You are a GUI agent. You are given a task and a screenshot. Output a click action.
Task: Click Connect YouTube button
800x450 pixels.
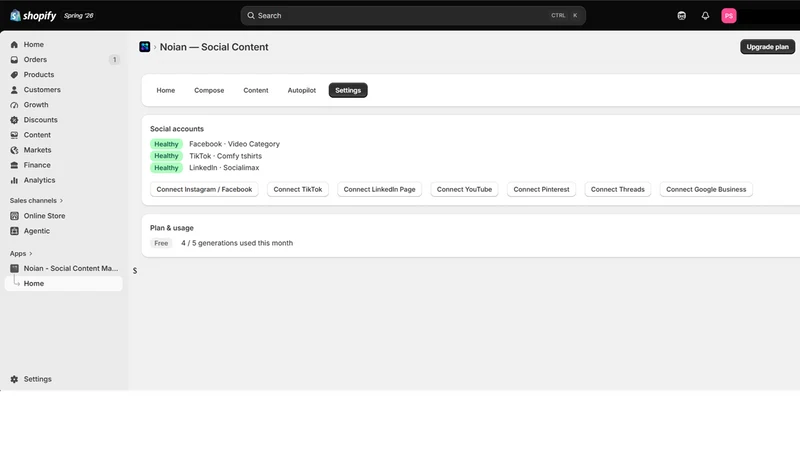(x=464, y=189)
